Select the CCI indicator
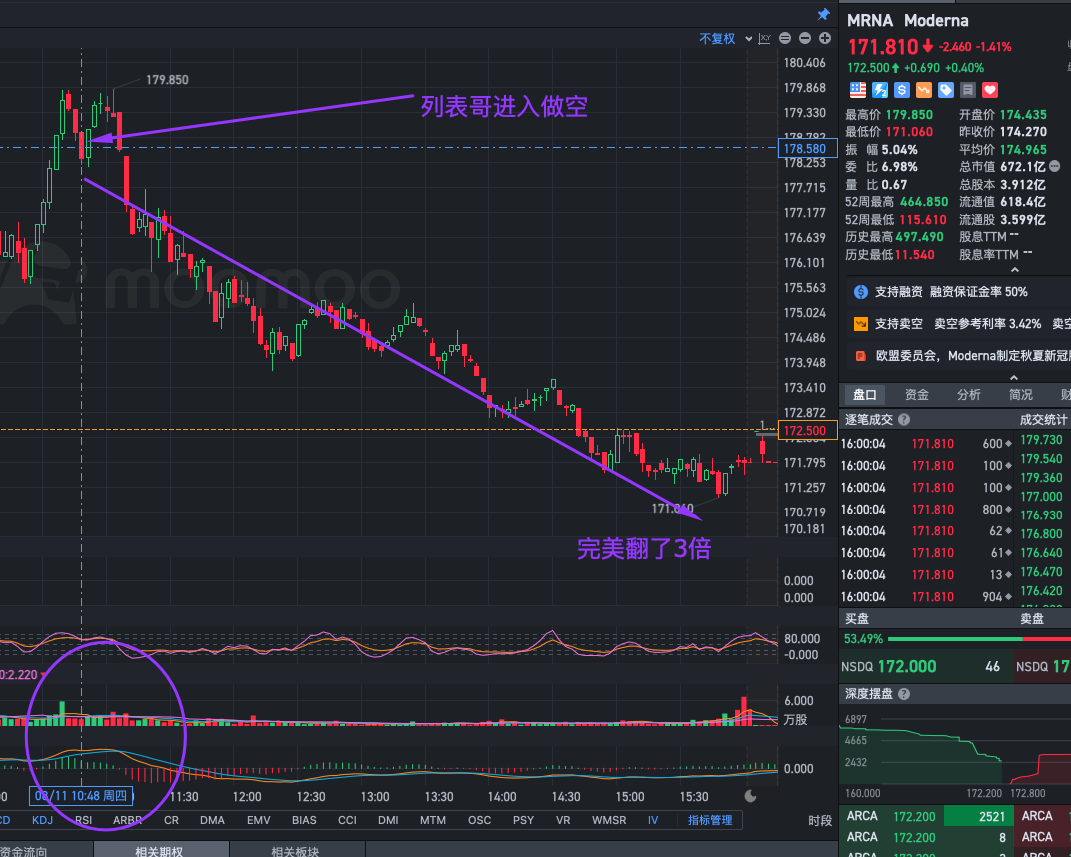Viewport: 1071px width, 857px height. [x=347, y=819]
